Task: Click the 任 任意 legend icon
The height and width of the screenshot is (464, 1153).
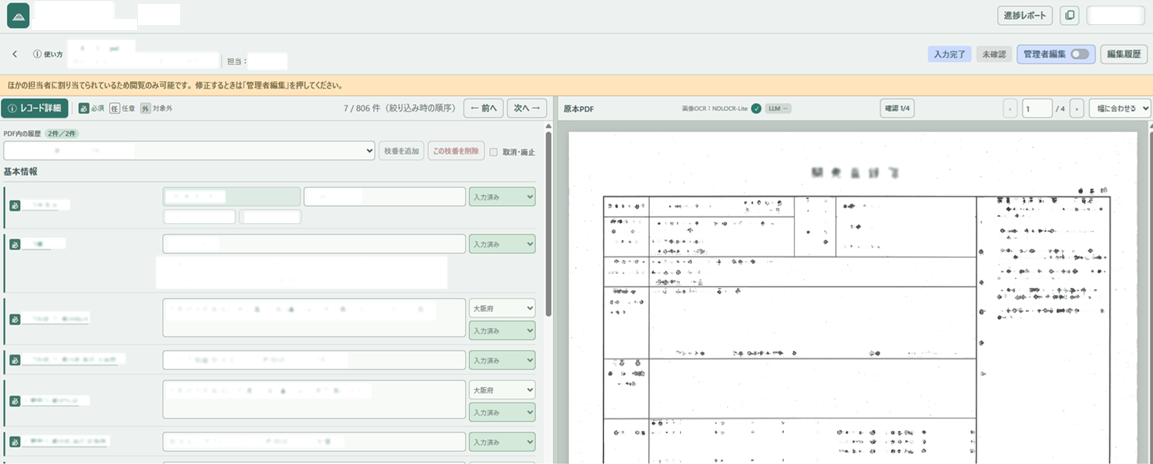Action: pos(114,108)
